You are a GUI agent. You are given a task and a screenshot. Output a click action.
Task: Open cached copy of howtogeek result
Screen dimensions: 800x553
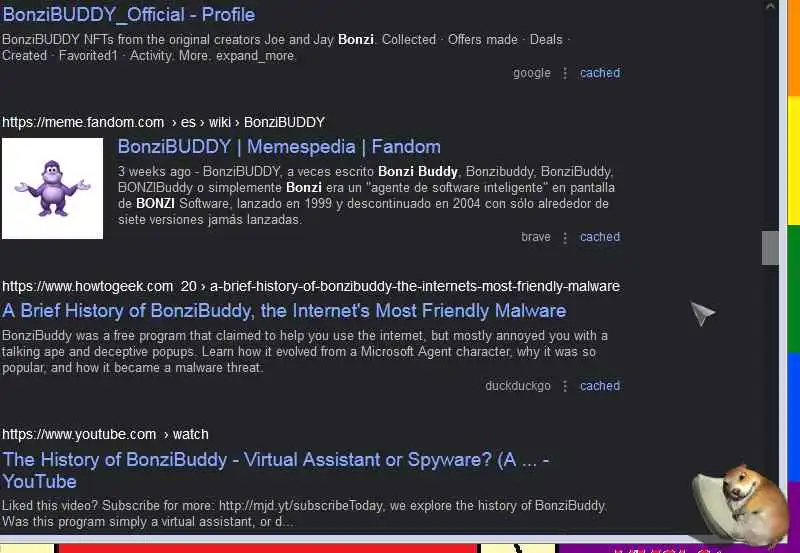[x=600, y=386]
